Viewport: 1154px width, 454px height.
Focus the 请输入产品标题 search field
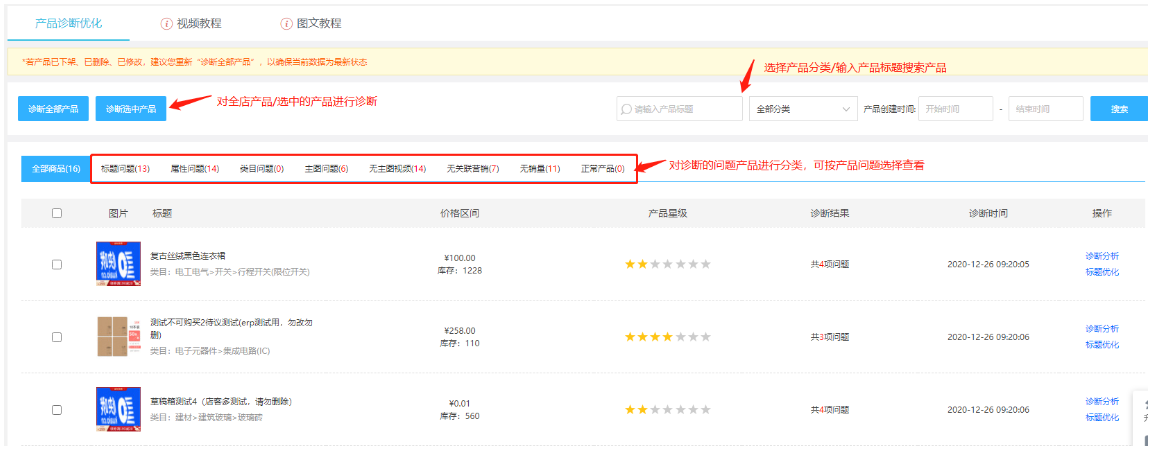tap(679, 109)
